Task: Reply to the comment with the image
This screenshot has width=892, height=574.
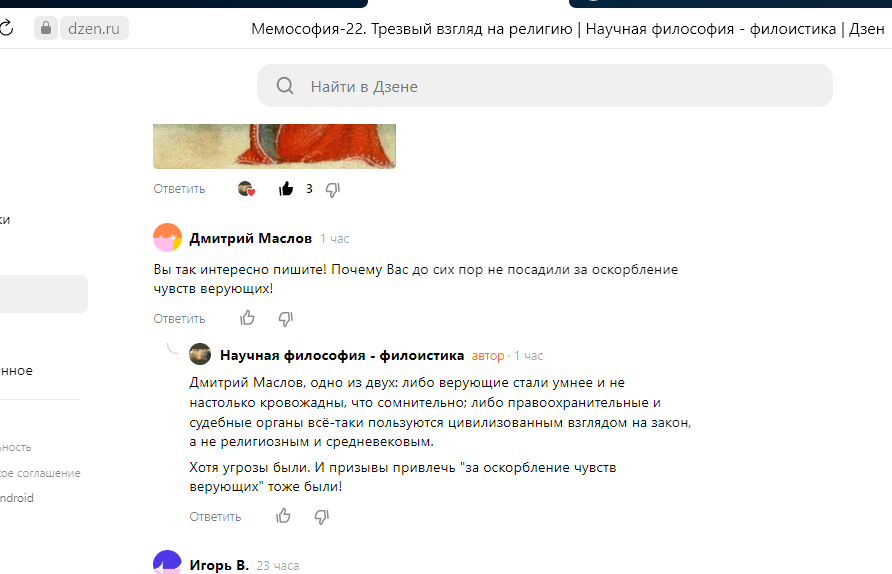Action: pyautogui.click(x=179, y=189)
